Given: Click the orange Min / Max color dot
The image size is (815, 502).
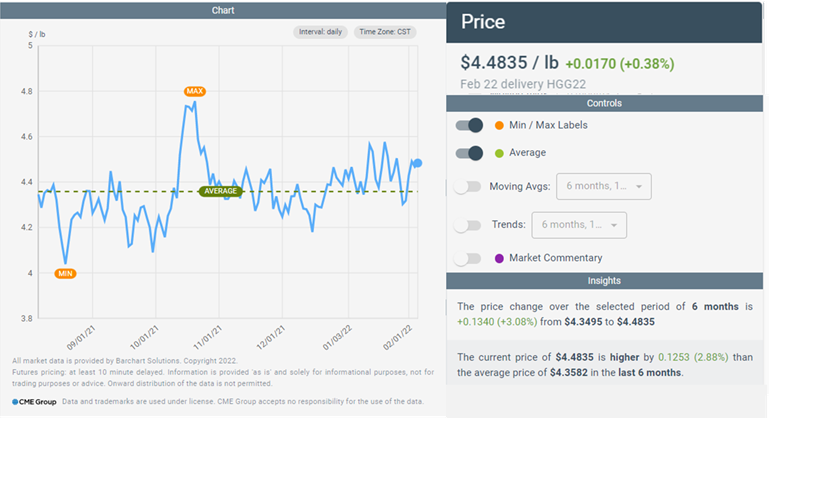Looking at the screenshot, I should 499,125.
